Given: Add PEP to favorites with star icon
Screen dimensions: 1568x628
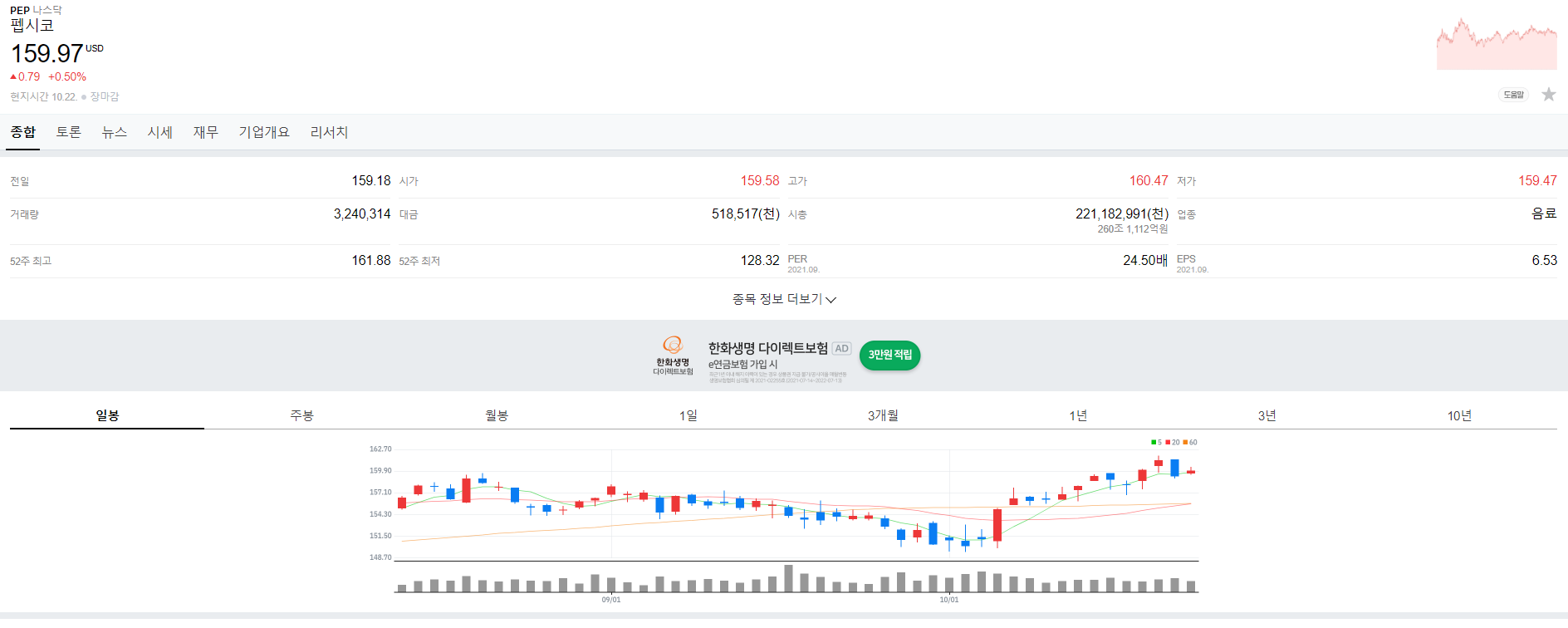Looking at the screenshot, I should point(1548,95).
